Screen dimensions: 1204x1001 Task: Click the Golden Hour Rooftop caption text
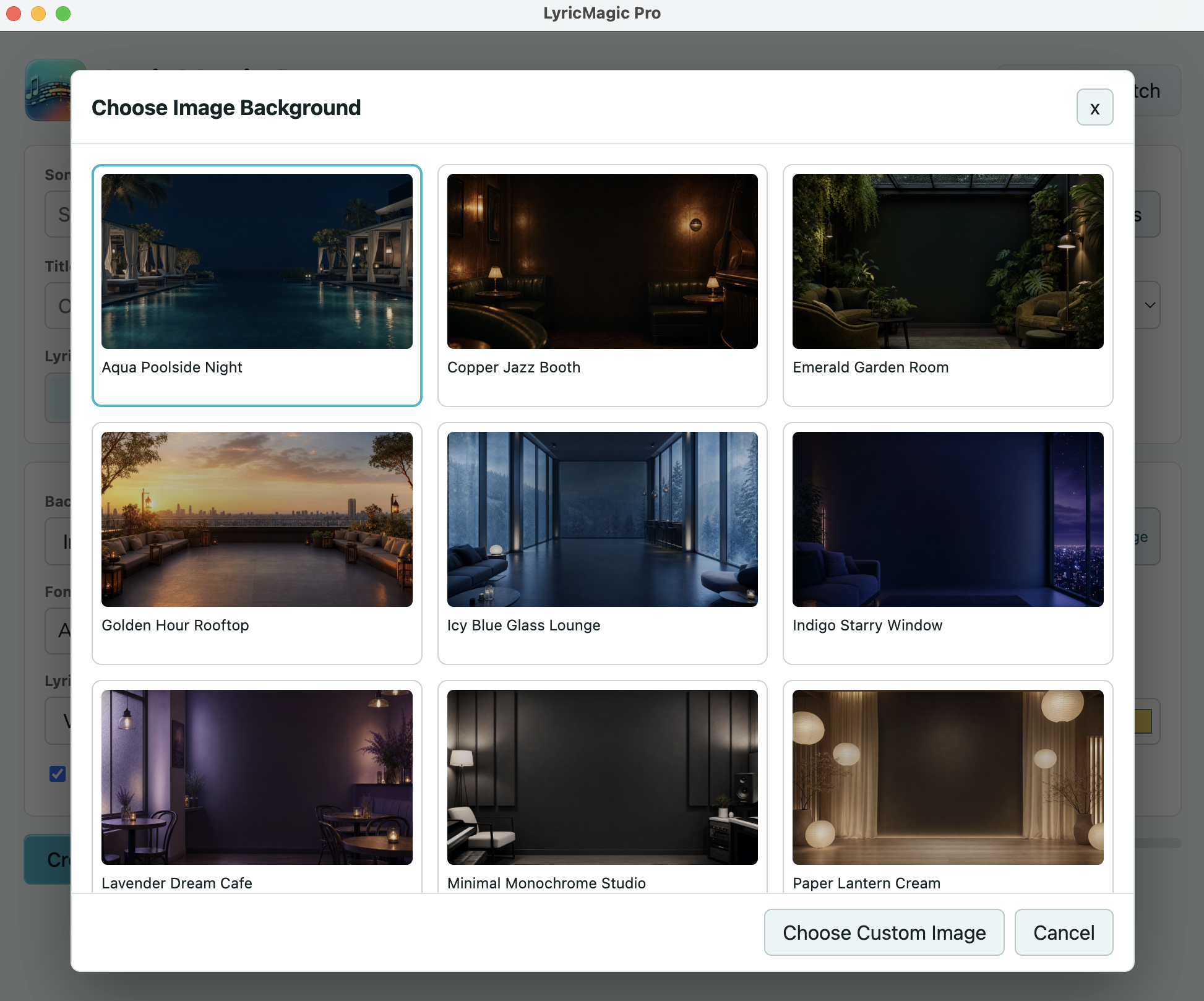click(x=175, y=625)
